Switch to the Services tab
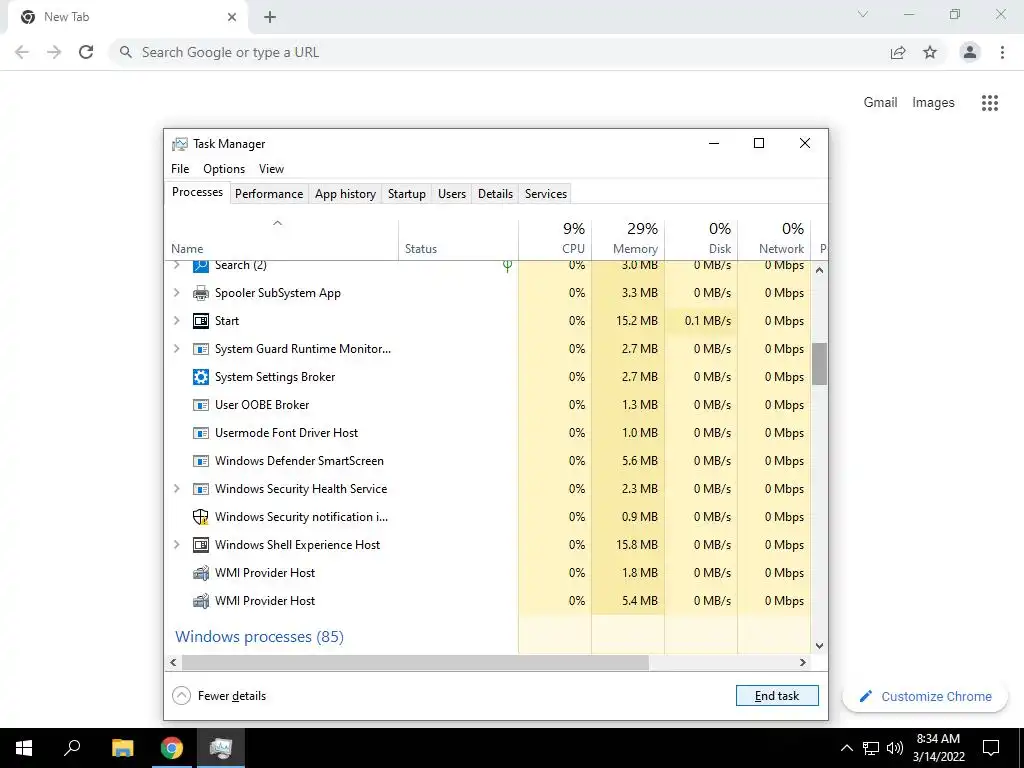This screenshot has height=768, width=1024. [x=546, y=194]
